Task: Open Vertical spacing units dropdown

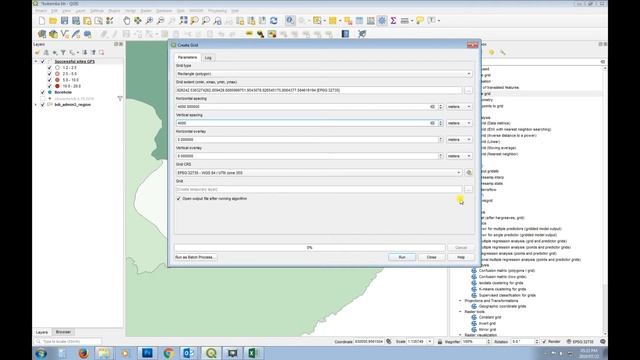Action: [x=459, y=123]
